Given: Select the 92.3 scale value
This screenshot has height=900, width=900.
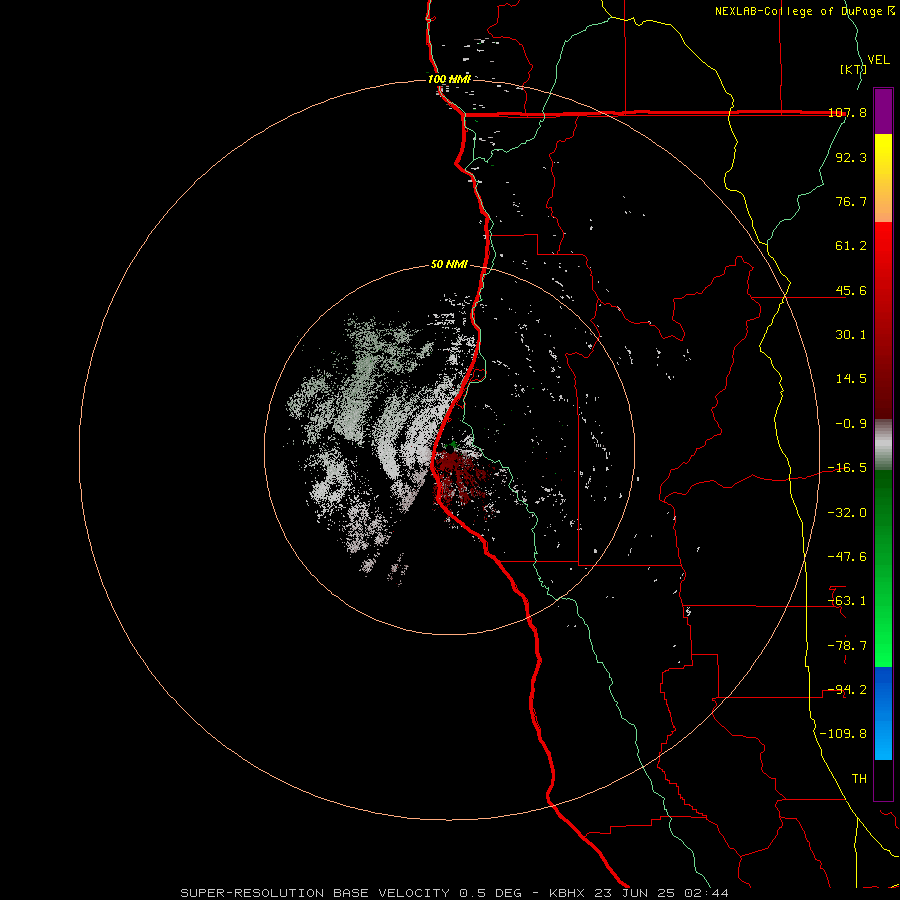Looking at the screenshot, I should [x=851, y=157].
